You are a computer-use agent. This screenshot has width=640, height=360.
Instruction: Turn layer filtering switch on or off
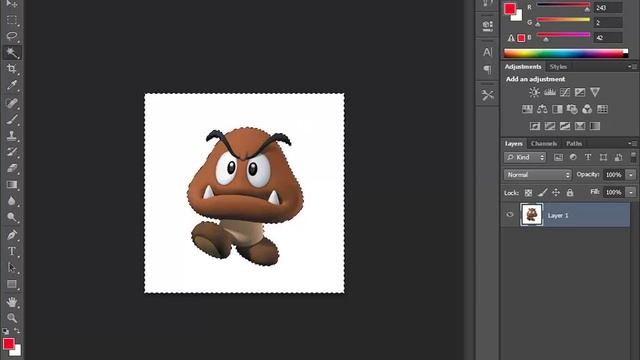pyautogui.click(x=633, y=157)
